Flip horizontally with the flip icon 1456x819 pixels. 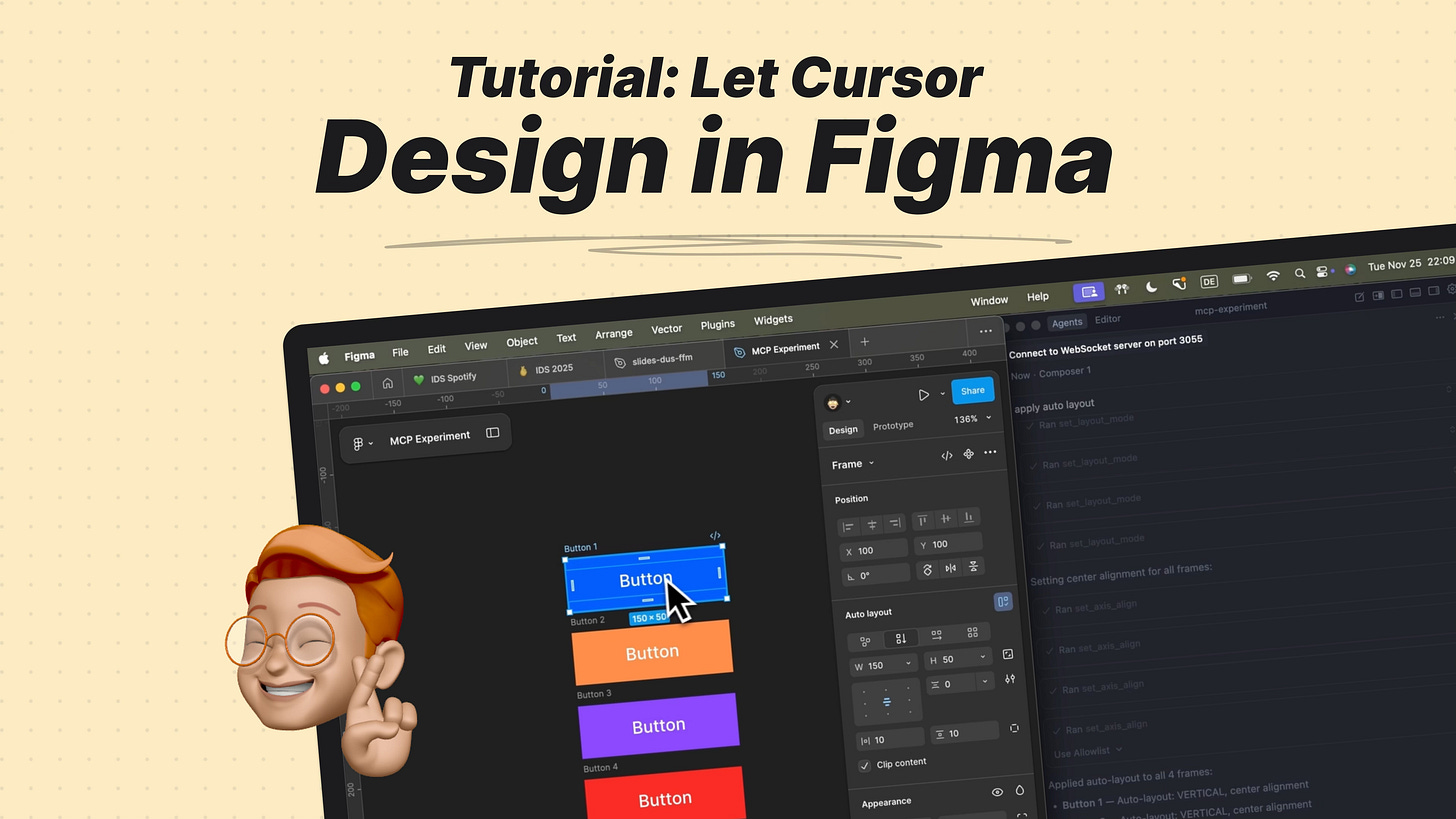click(x=950, y=568)
